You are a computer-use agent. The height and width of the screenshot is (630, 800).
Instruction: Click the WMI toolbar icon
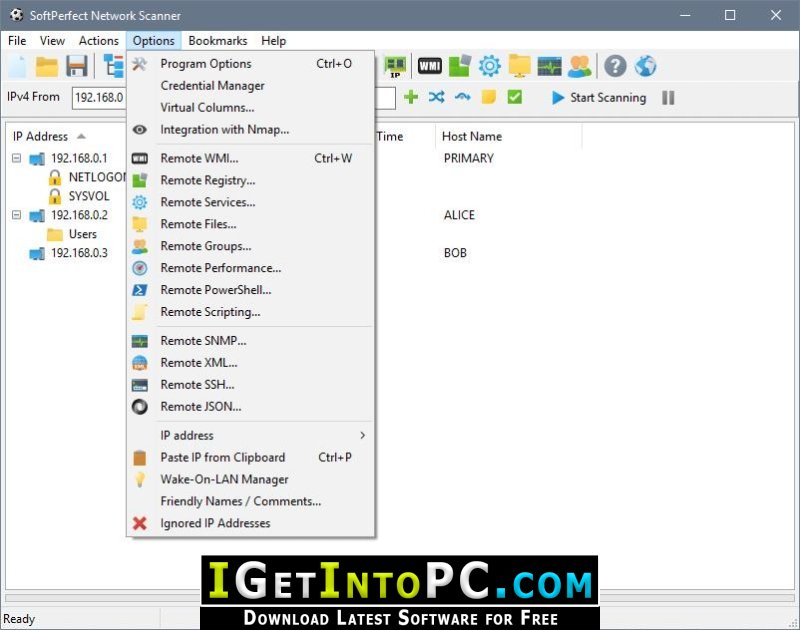[x=430, y=66]
